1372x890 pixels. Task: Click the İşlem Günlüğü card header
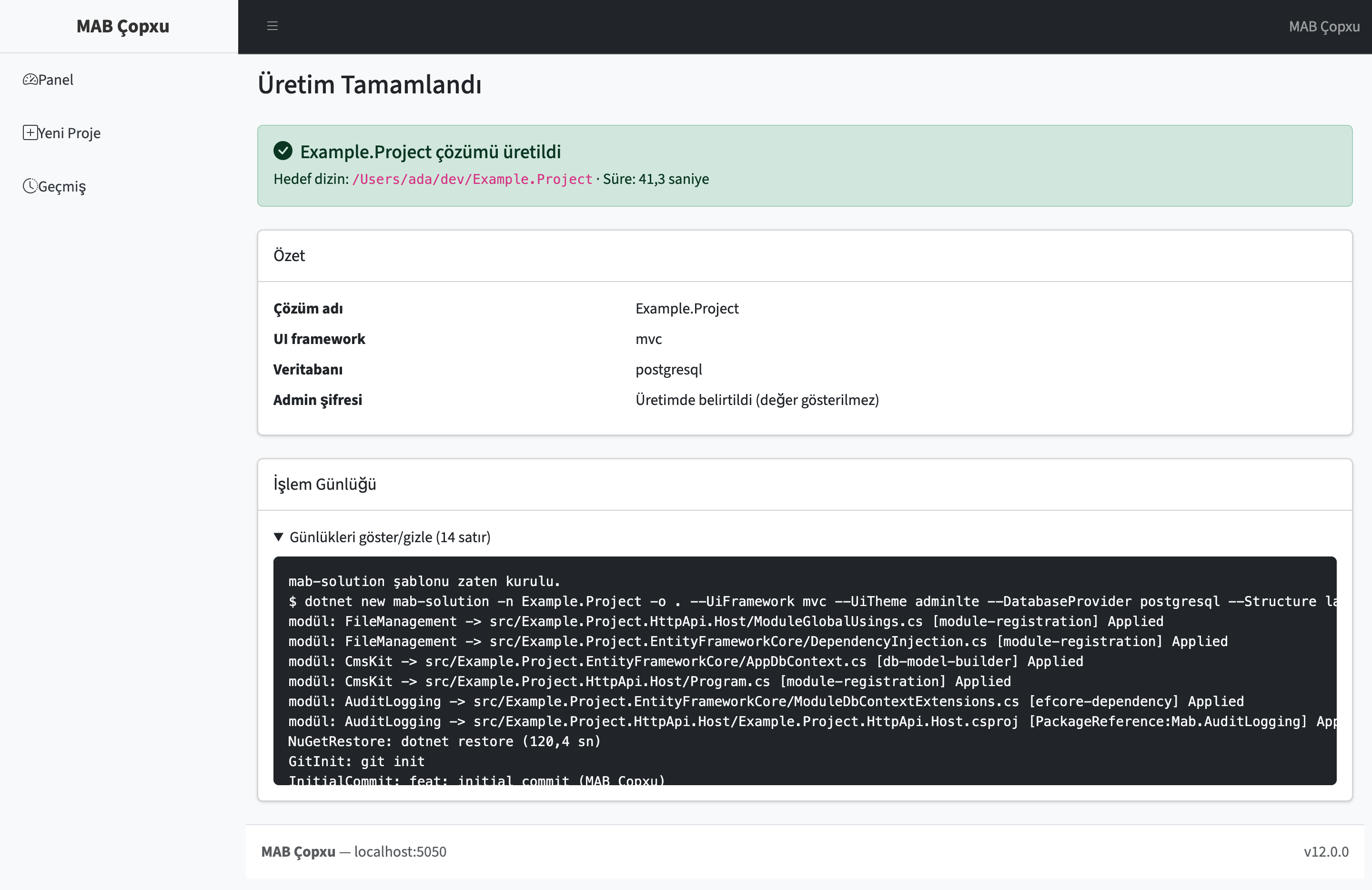805,484
